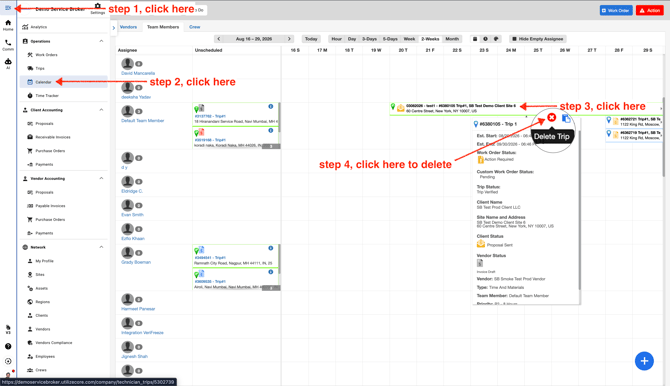
Task: Switch to the Team Members tab
Action: (x=163, y=27)
